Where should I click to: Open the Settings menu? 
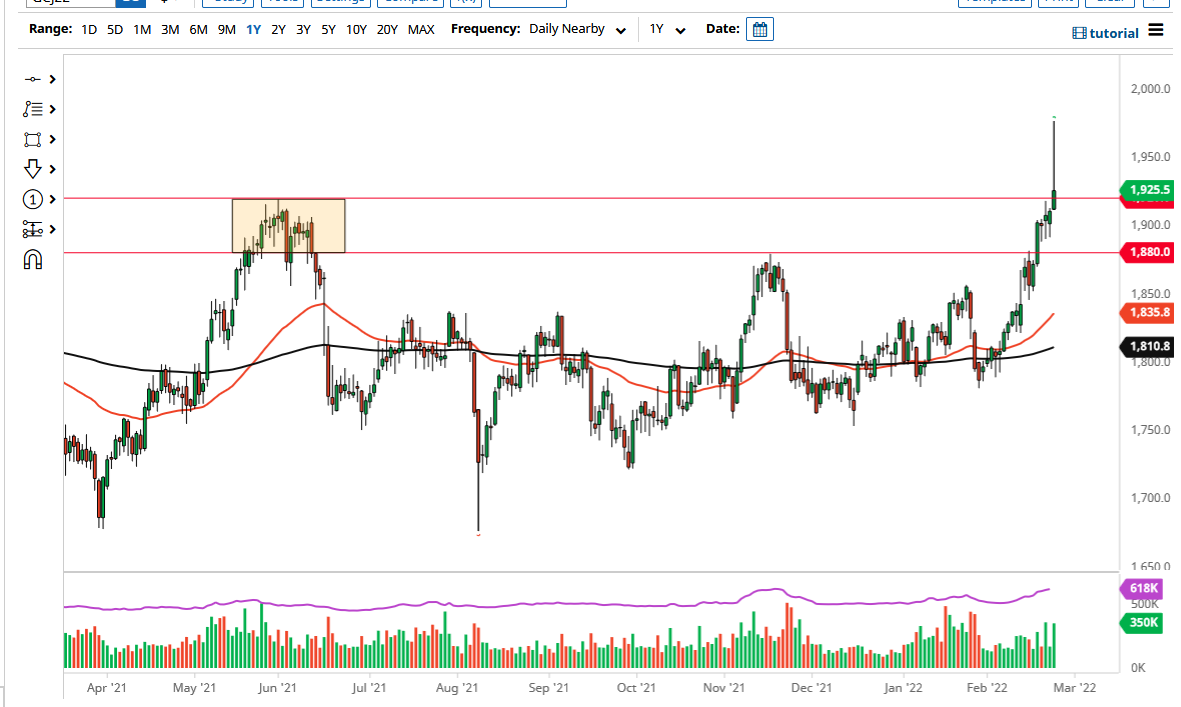340,2
